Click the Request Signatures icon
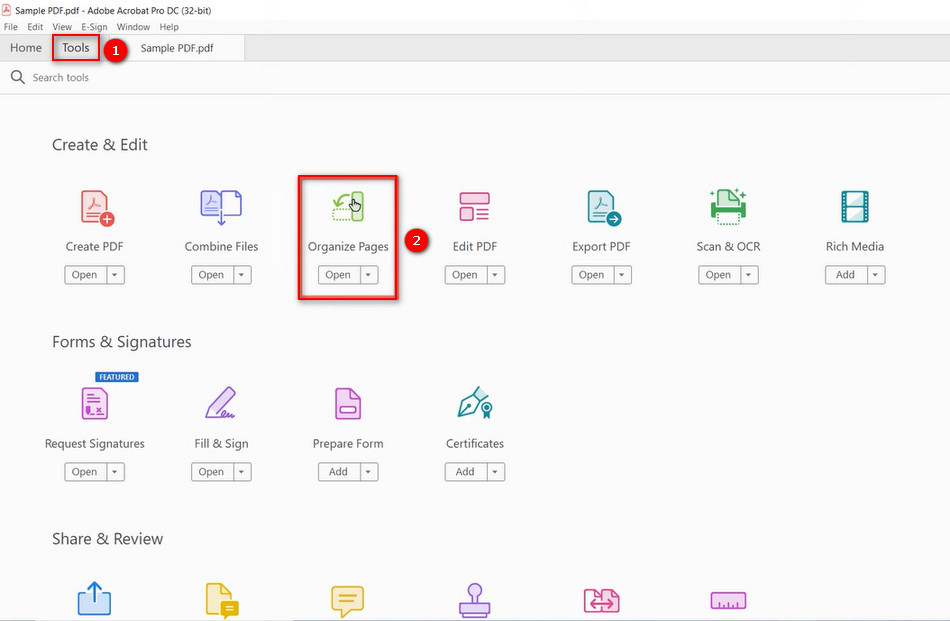This screenshot has width=950, height=621. (x=95, y=403)
